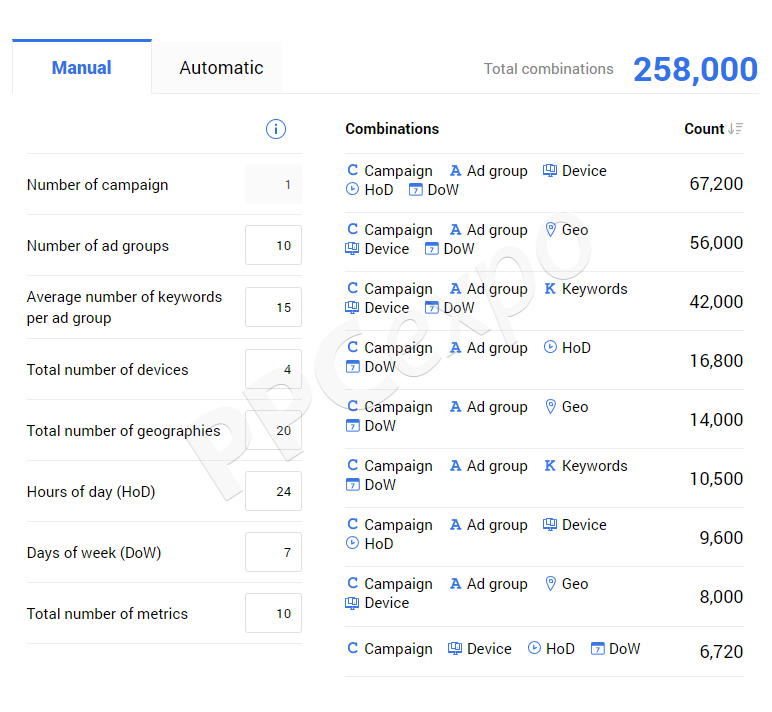Click Ad group icon in the 8,000 row
The width and height of the screenshot is (772, 712).
[455, 583]
